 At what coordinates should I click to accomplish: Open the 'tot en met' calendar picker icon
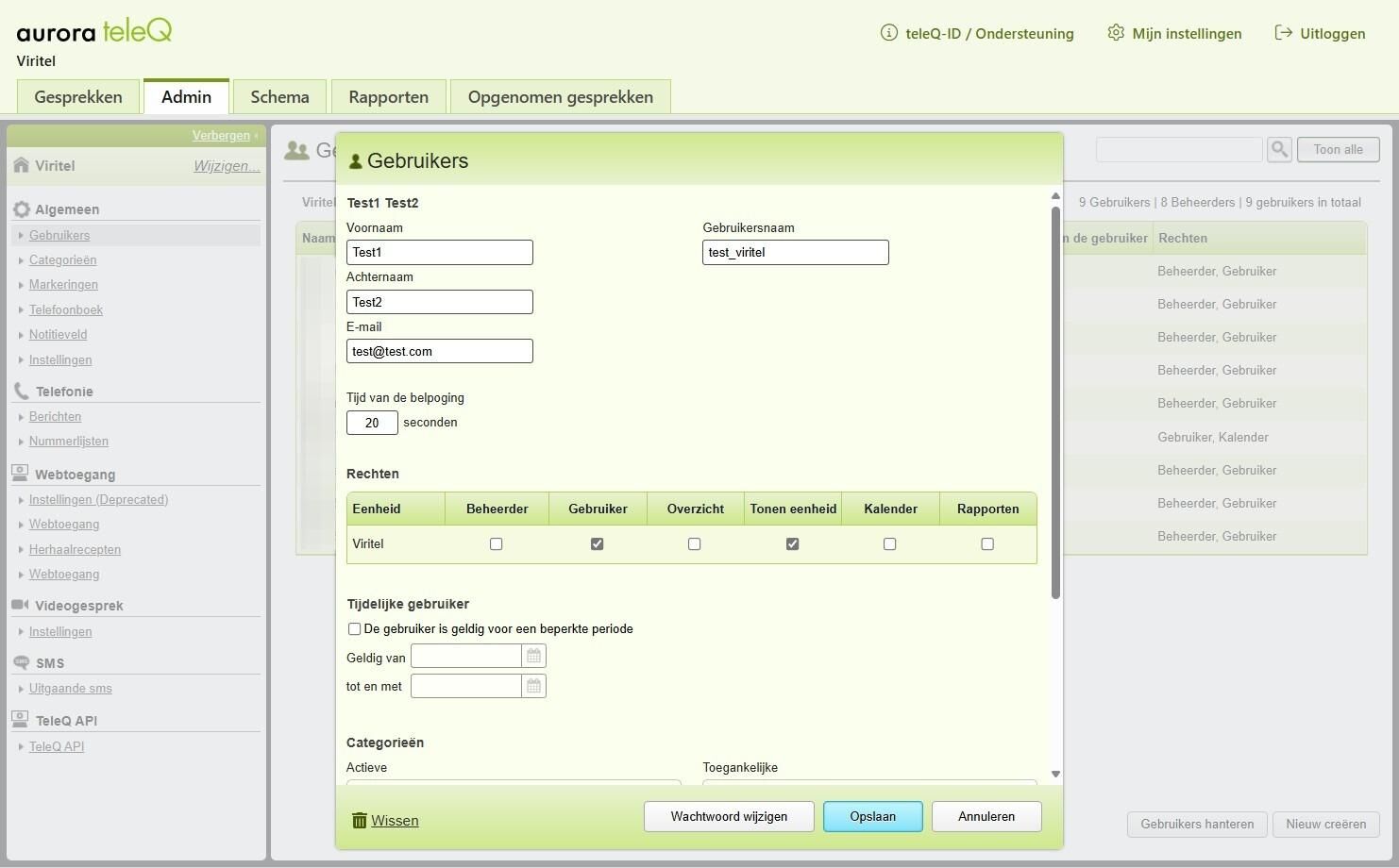pyautogui.click(x=533, y=686)
